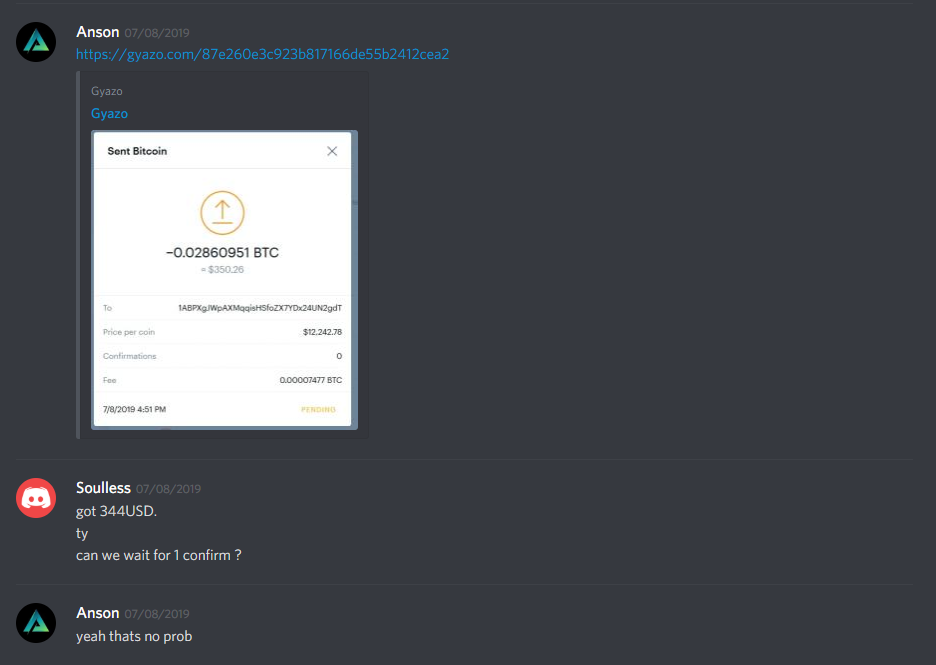Click the blue Gyazo embed title
This screenshot has height=665, width=936.
tap(109, 113)
